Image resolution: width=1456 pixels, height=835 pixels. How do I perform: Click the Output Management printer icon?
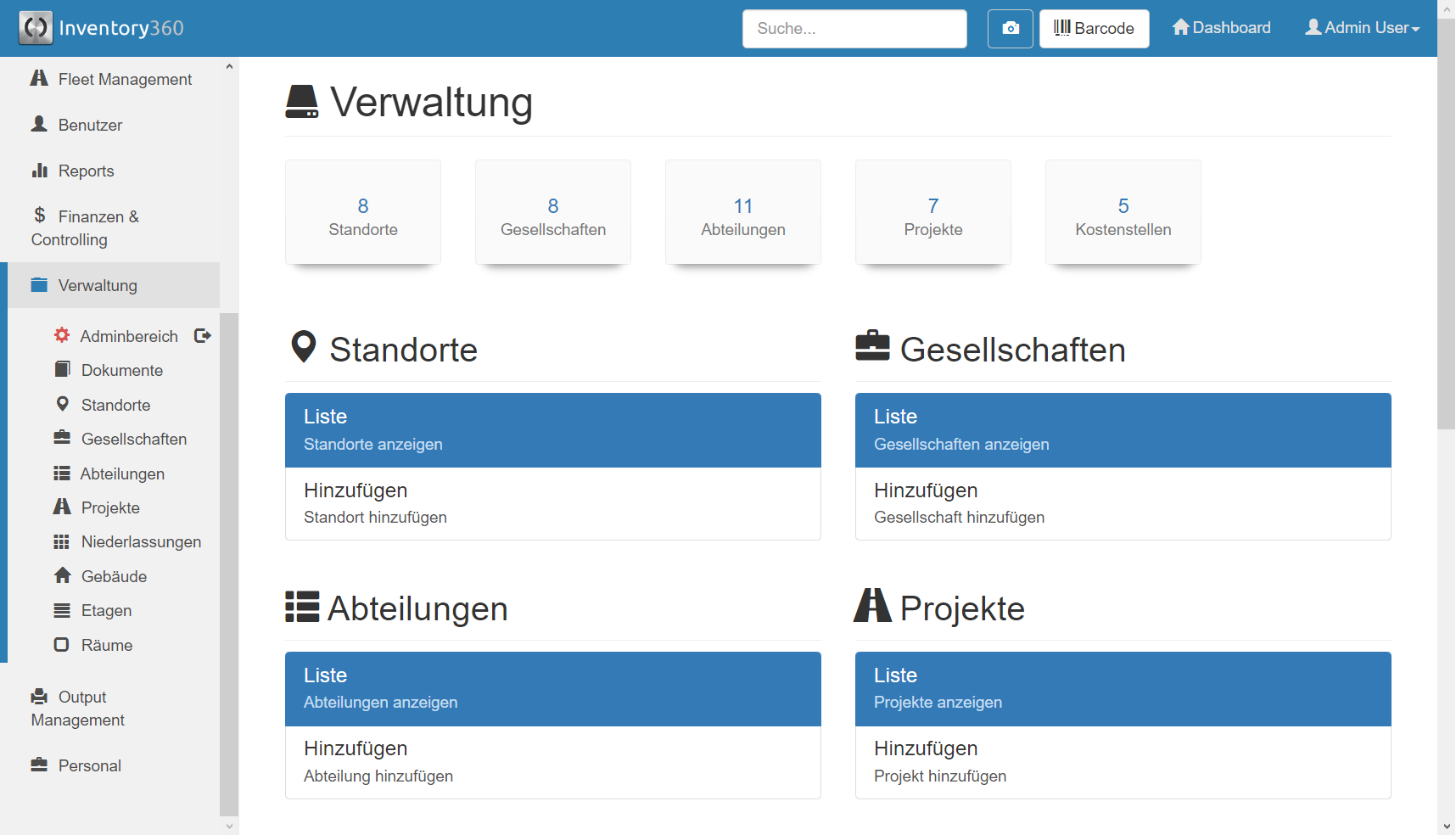[39, 697]
